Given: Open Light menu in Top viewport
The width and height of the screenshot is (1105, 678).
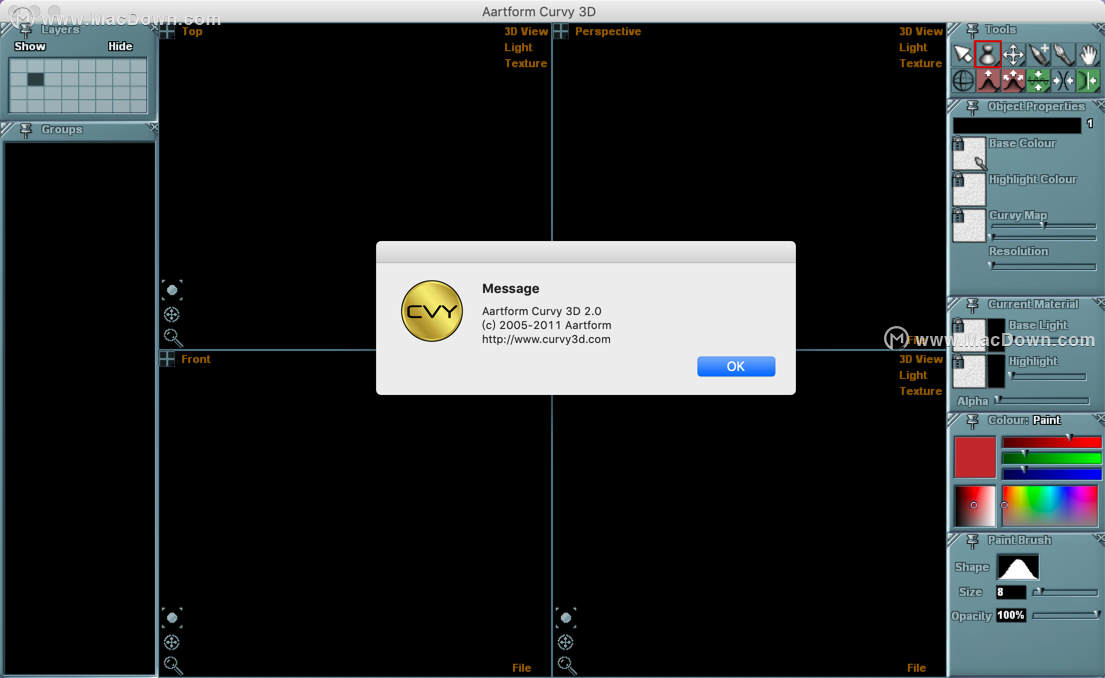Looking at the screenshot, I should [x=518, y=47].
